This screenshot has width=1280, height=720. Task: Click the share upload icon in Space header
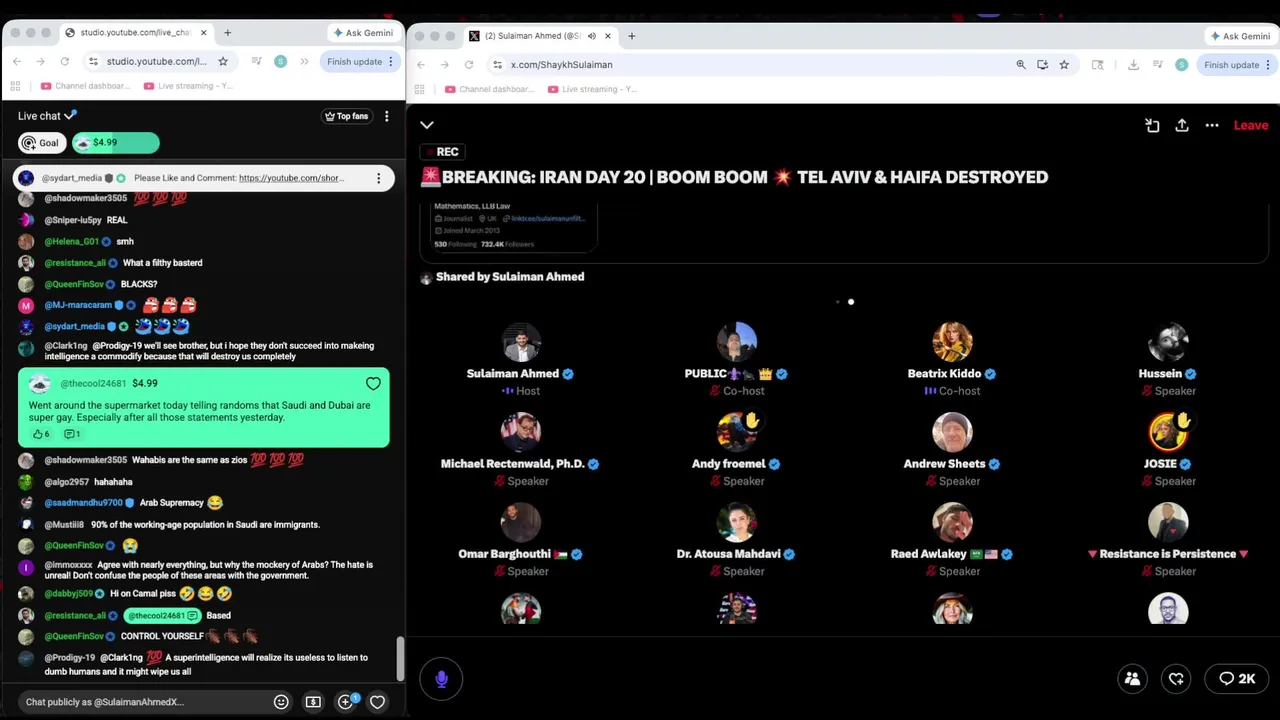1182,125
